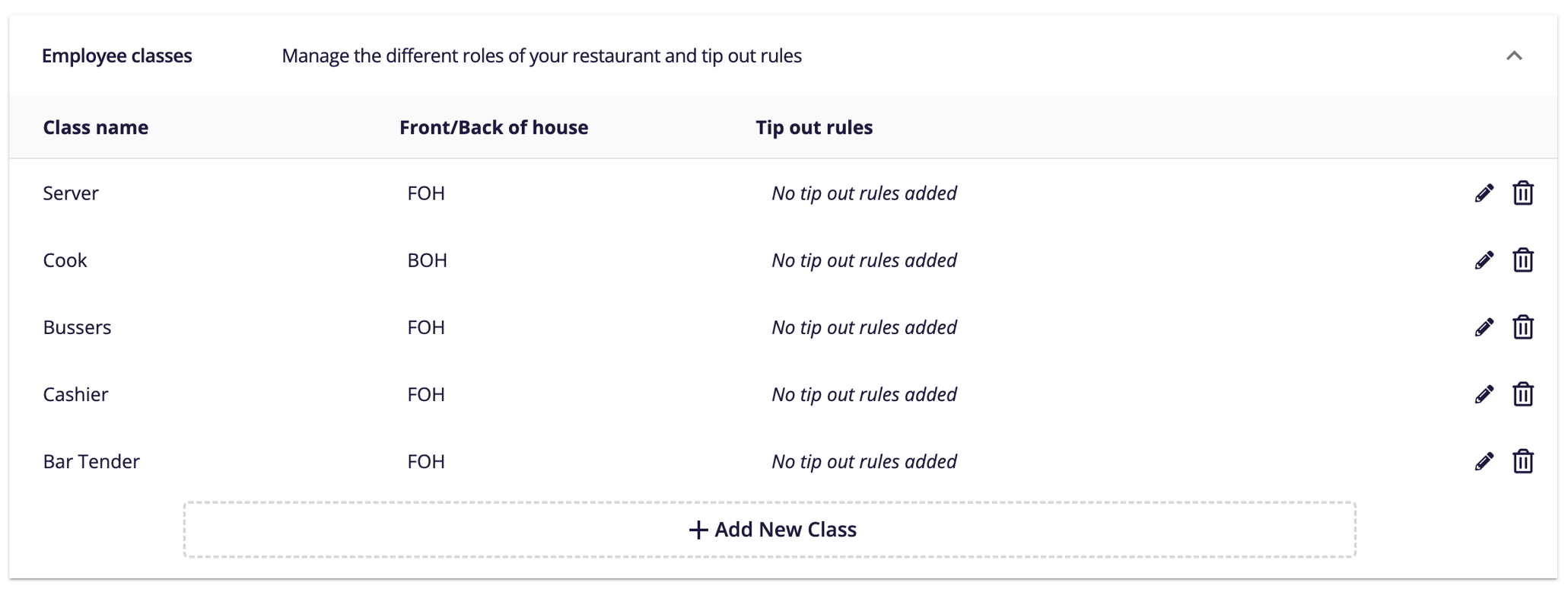Collapse the Employee classes section

pyautogui.click(x=1514, y=56)
